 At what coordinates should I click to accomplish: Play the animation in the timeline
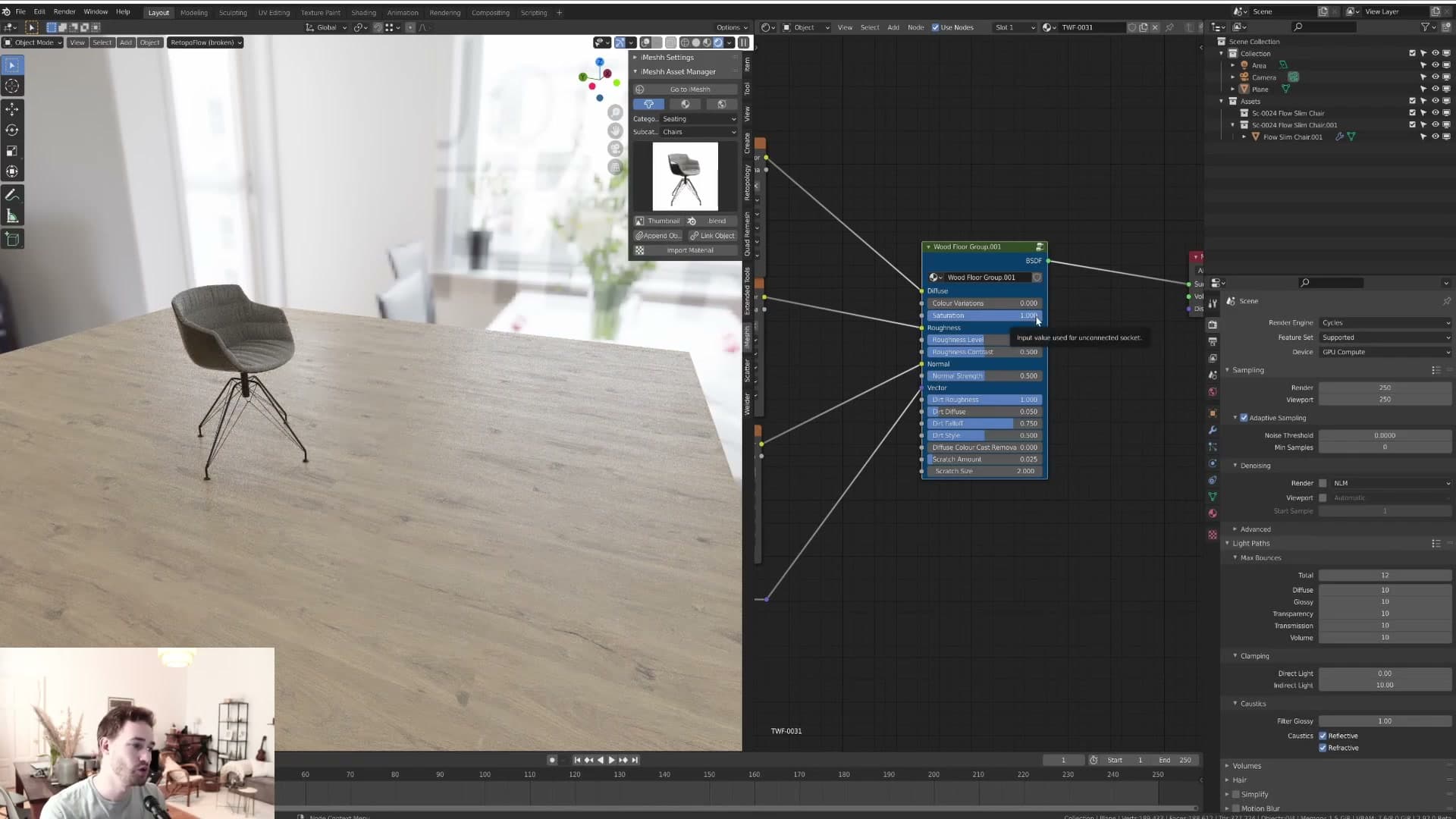coord(611,760)
